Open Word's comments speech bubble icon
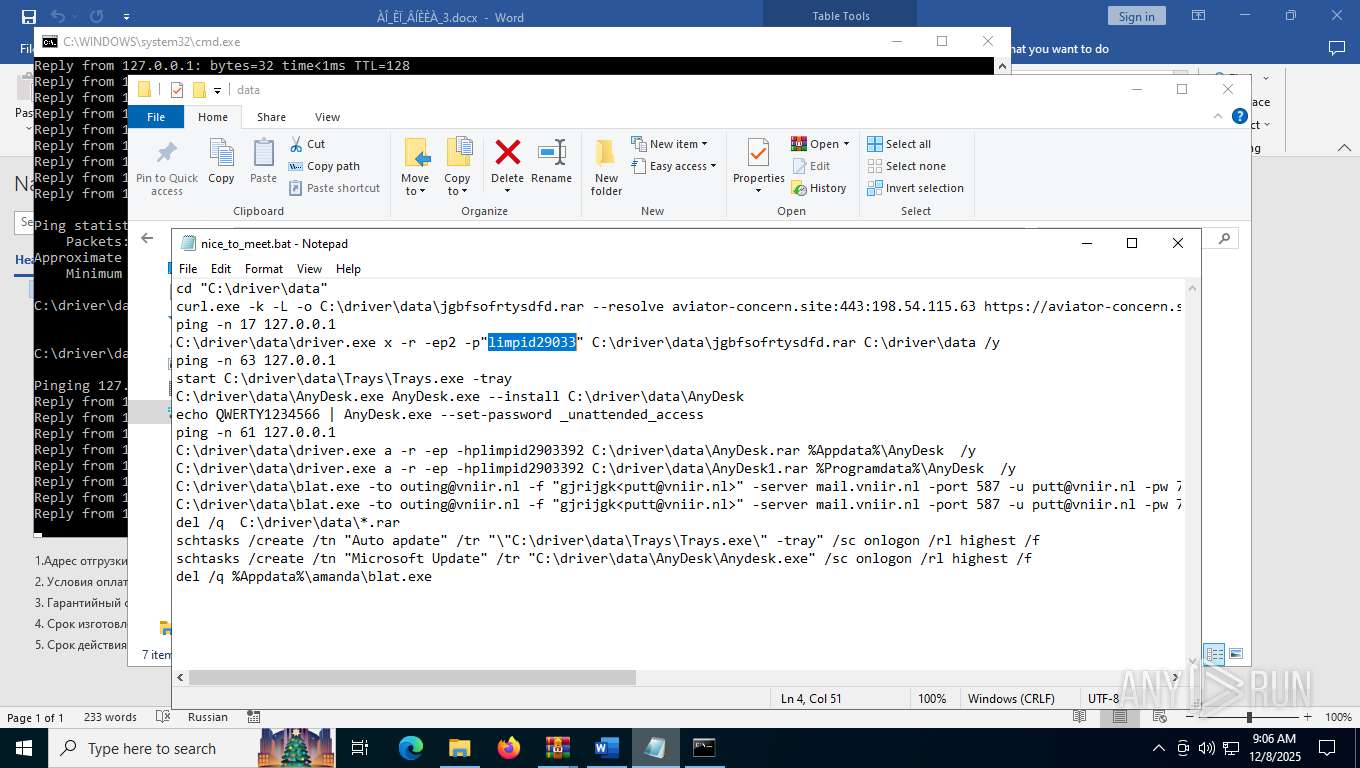 point(1337,48)
